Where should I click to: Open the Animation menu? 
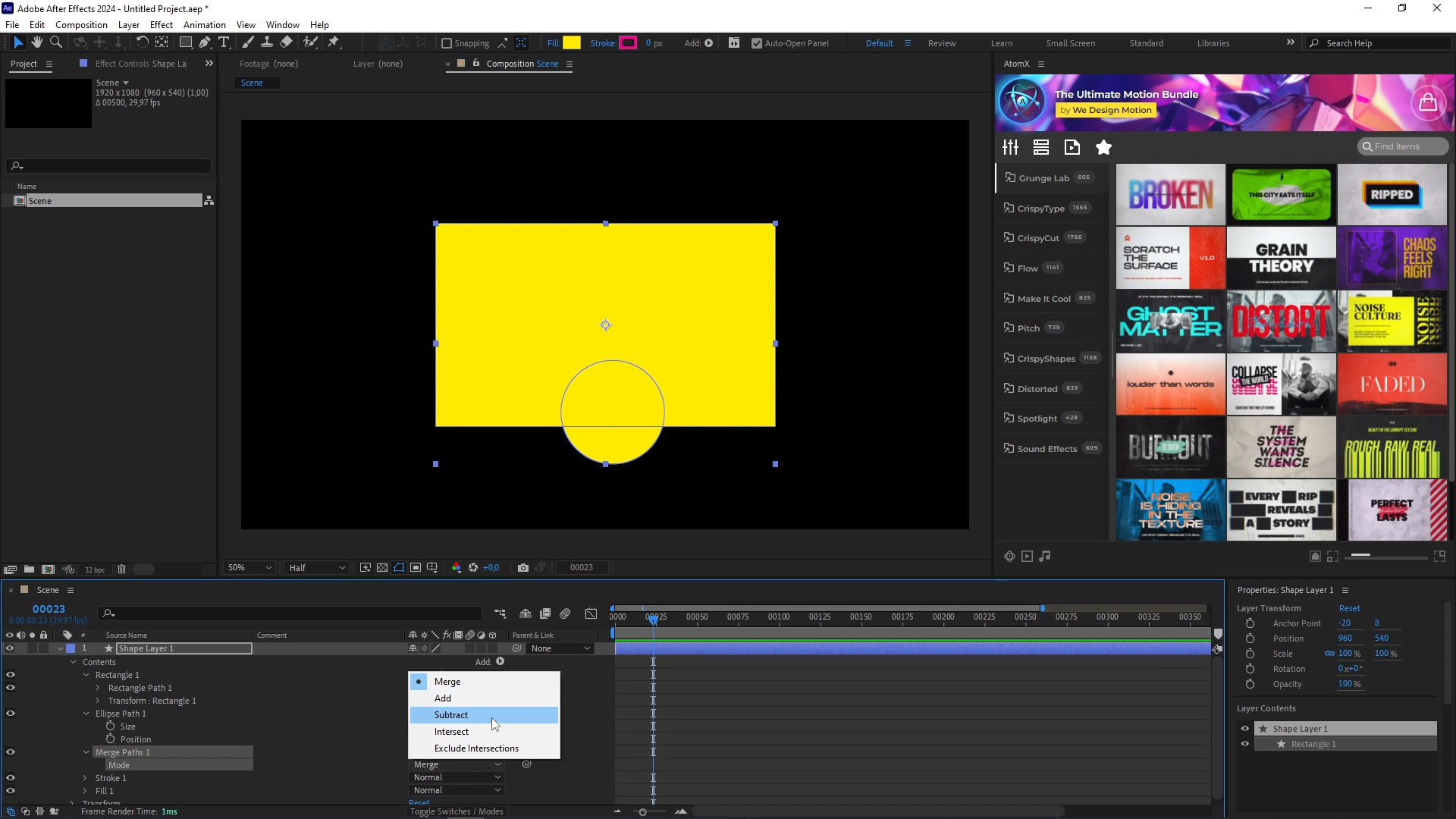point(204,24)
